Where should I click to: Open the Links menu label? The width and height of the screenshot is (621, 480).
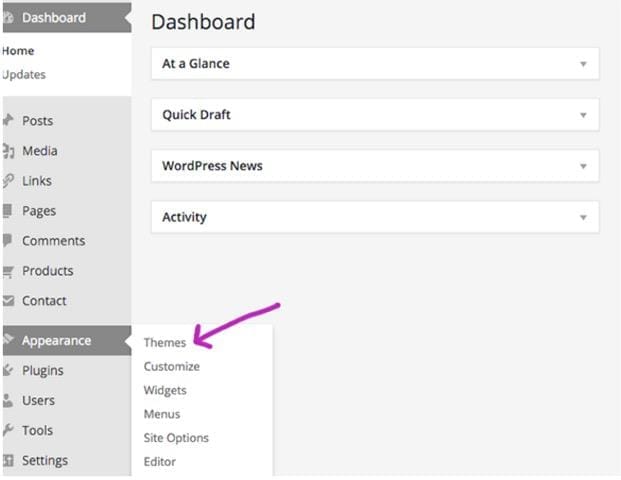click(37, 181)
